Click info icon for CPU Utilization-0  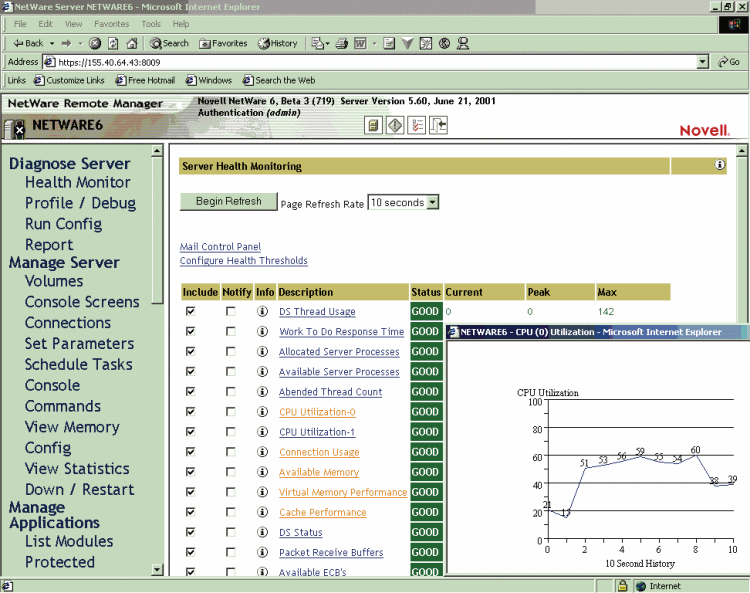pos(262,412)
